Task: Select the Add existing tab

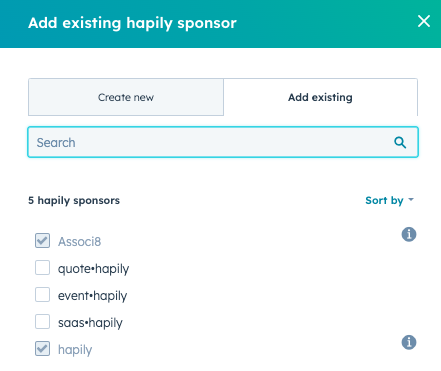Action: pyautogui.click(x=320, y=97)
